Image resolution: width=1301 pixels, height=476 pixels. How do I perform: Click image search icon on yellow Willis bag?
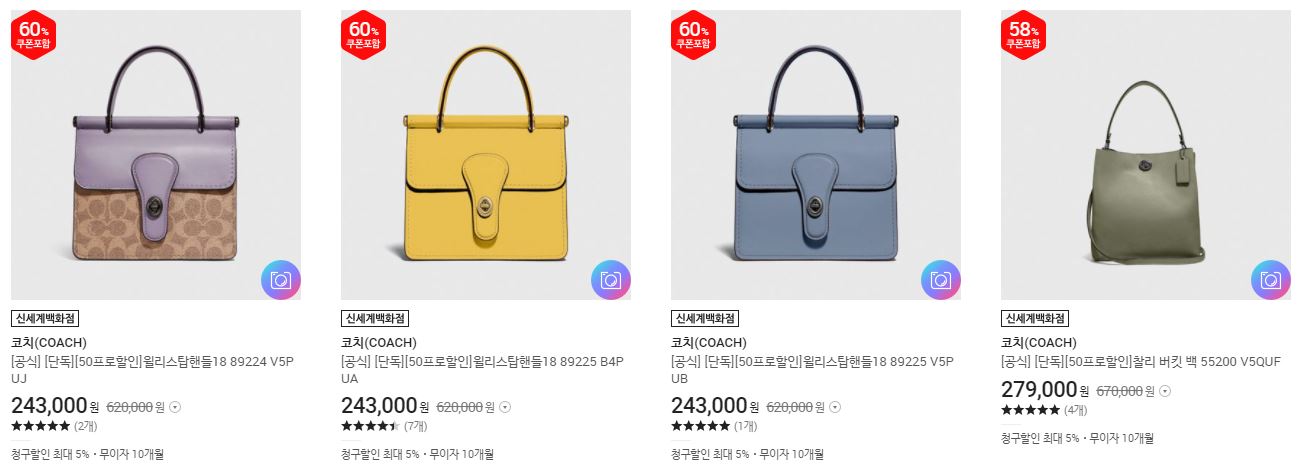tap(610, 280)
